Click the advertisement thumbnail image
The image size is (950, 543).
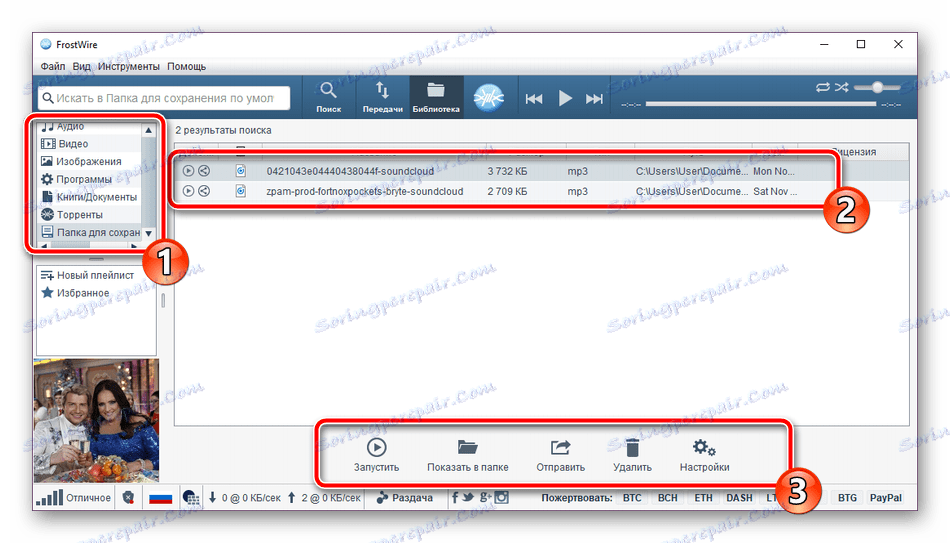pos(96,421)
